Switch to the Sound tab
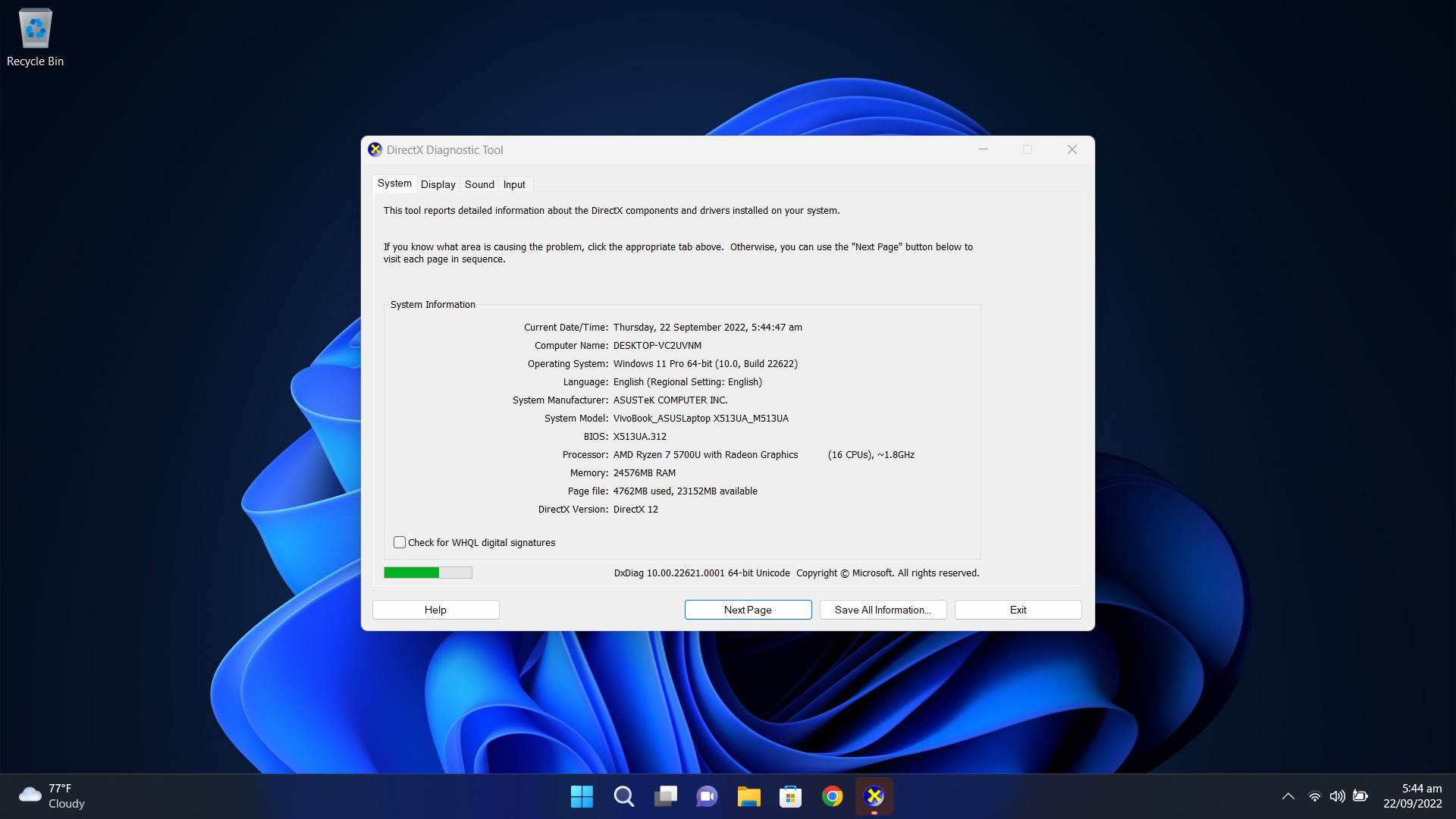 (x=479, y=184)
